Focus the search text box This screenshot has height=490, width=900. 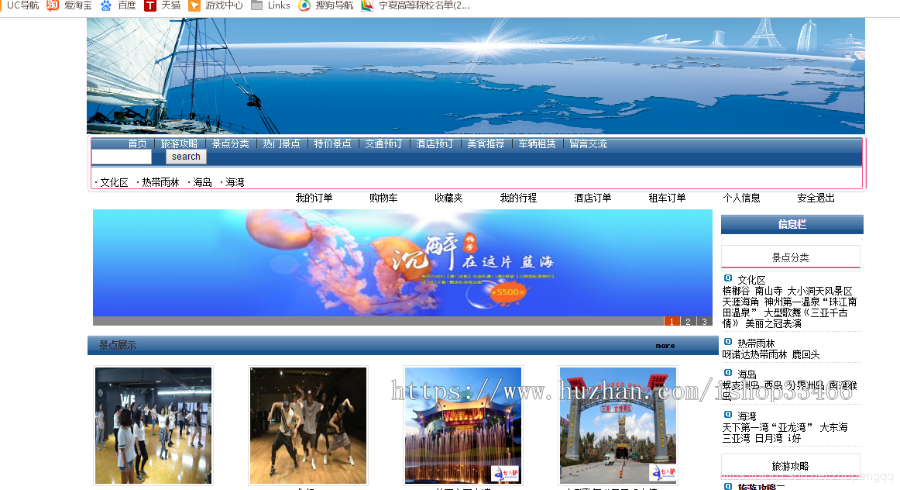click(122, 157)
